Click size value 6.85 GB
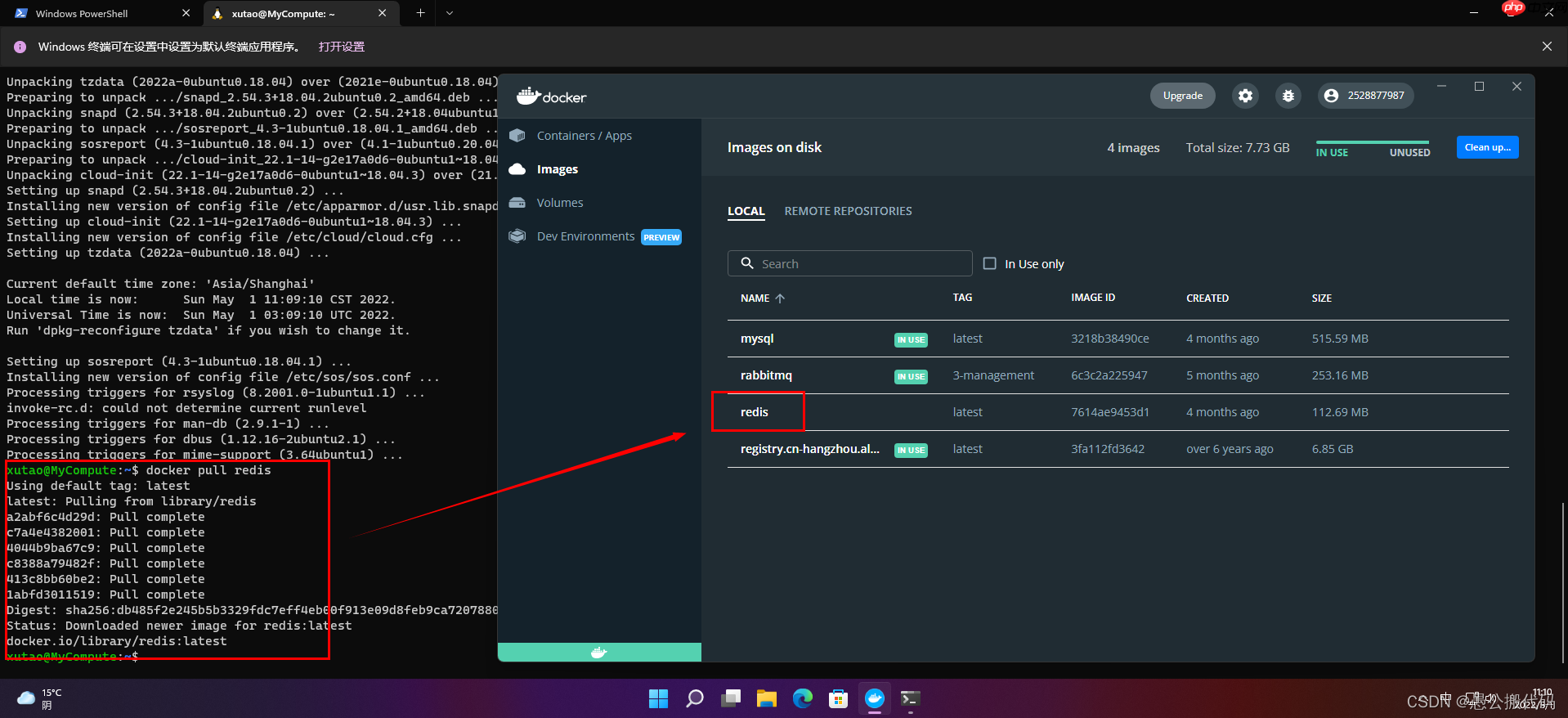The height and width of the screenshot is (718, 1568). point(1332,449)
